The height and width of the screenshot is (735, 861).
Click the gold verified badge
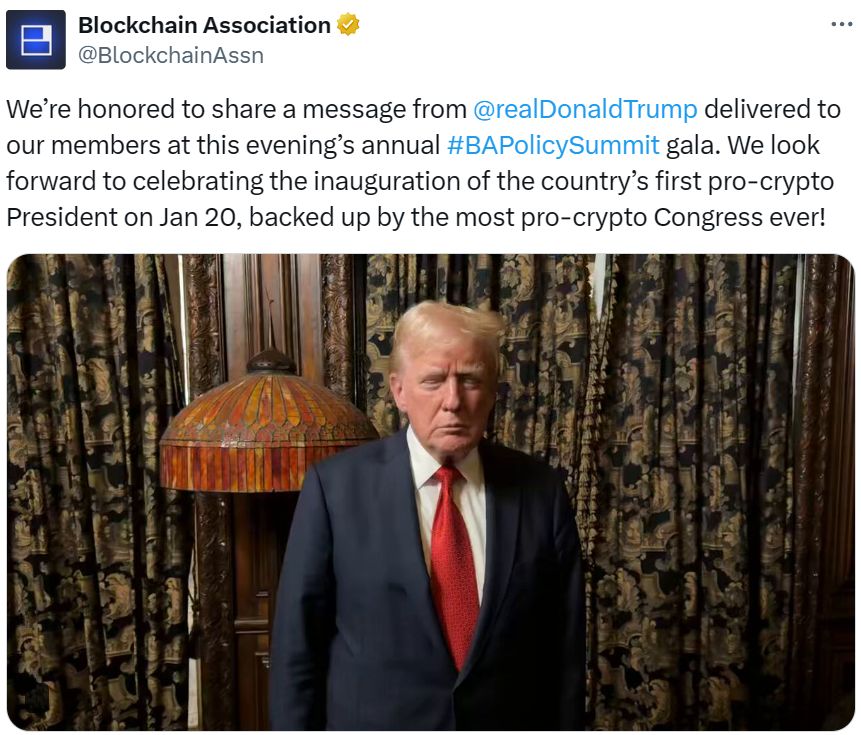[348, 25]
